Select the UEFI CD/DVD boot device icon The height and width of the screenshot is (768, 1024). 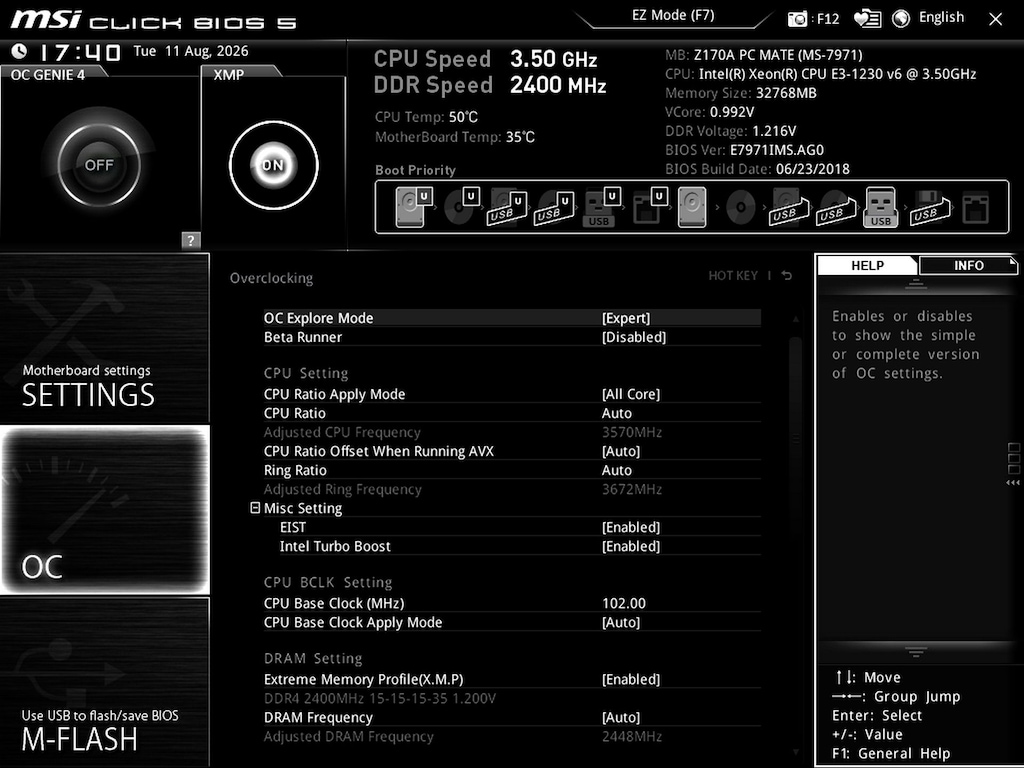point(461,207)
